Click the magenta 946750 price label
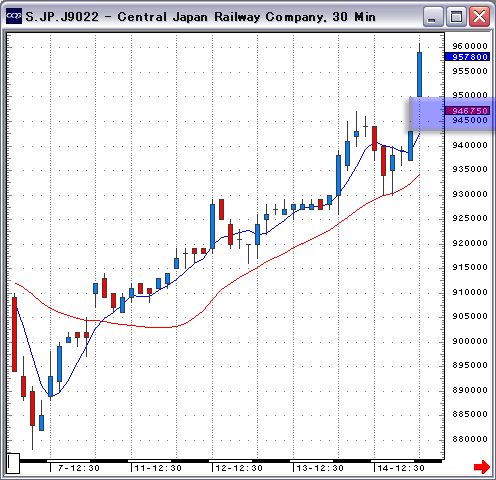Screen dimensions: 496x480 click(x=467, y=111)
